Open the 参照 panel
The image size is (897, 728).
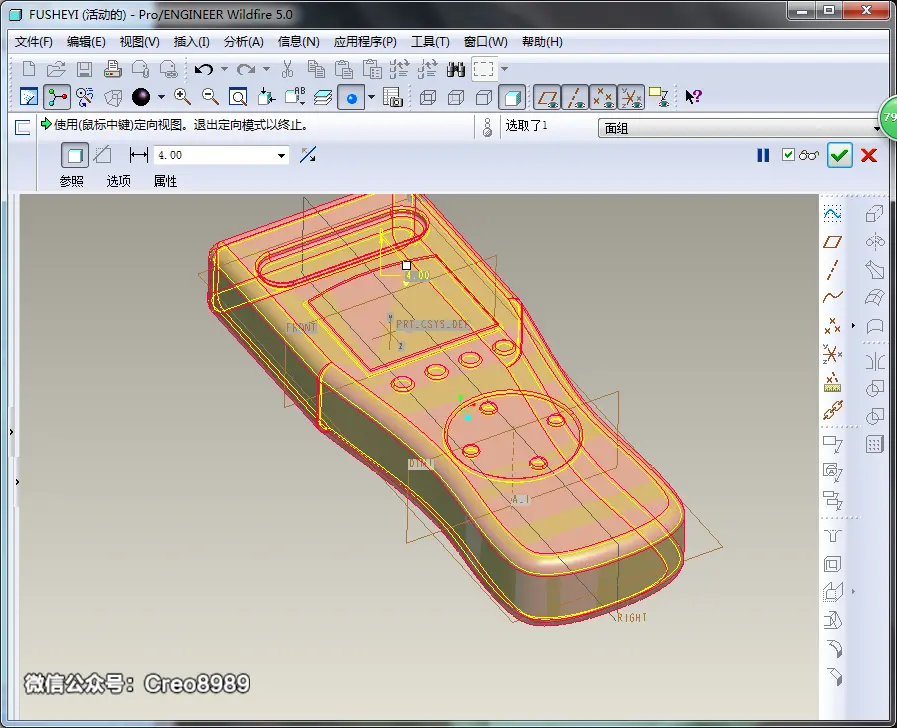pos(72,181)
